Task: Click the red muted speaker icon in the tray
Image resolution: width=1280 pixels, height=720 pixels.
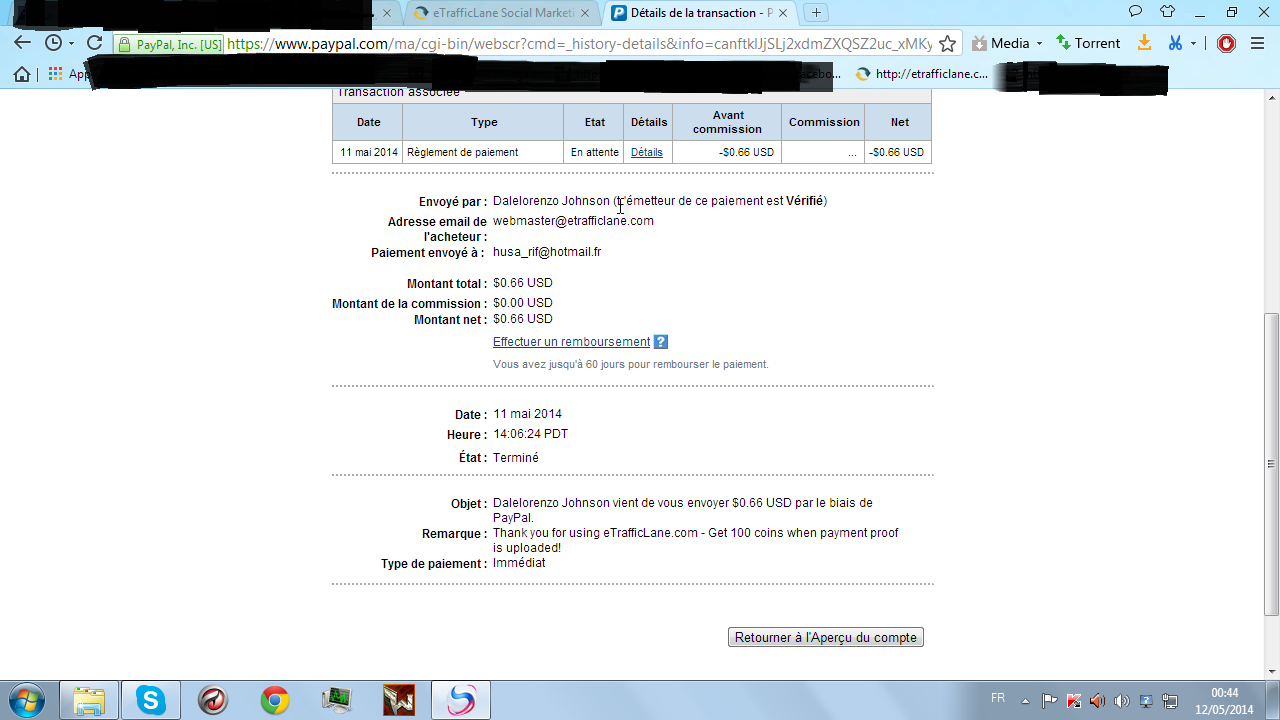Action: [x=1098, y=701]
